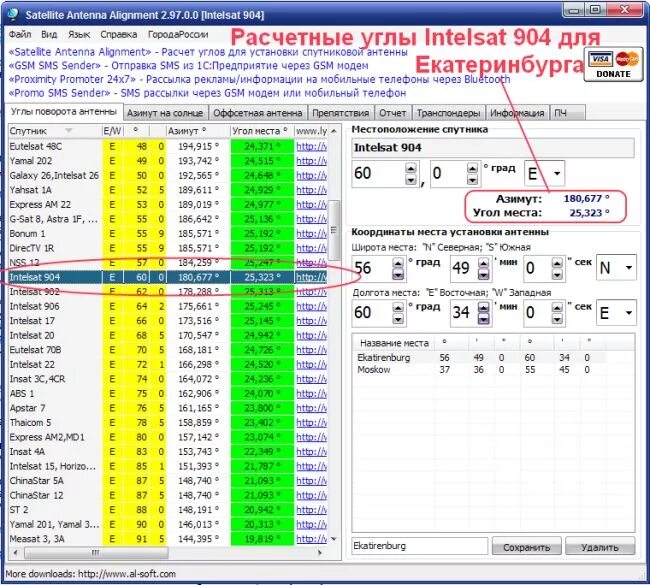The width and height of the screenshot is (650, 585).
Task: Sort satellites by Азимут column header
Action: point(198,131)
